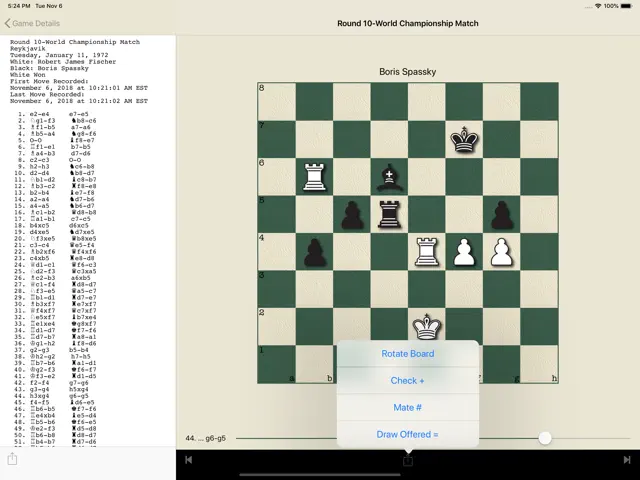Screen dimensions: 640x480
Task: Click the Round 10-World Championship Match title
Action: [x=408, y=23]
